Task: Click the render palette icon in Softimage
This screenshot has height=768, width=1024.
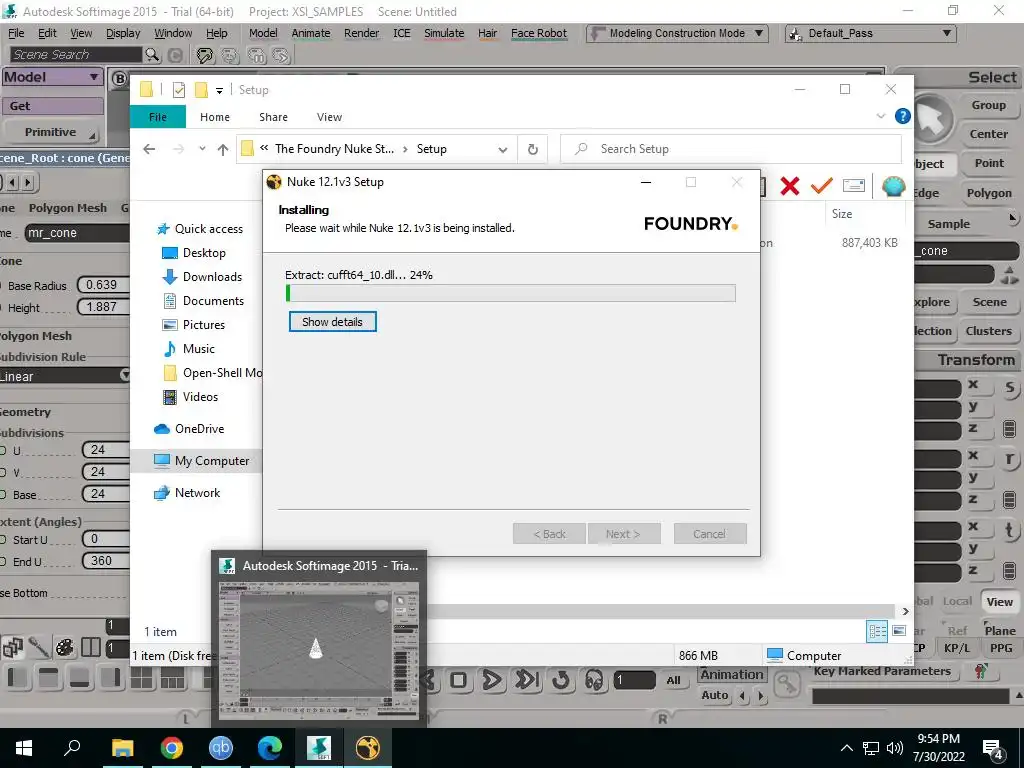Action: pyautogui.click(x=64, y=647)
